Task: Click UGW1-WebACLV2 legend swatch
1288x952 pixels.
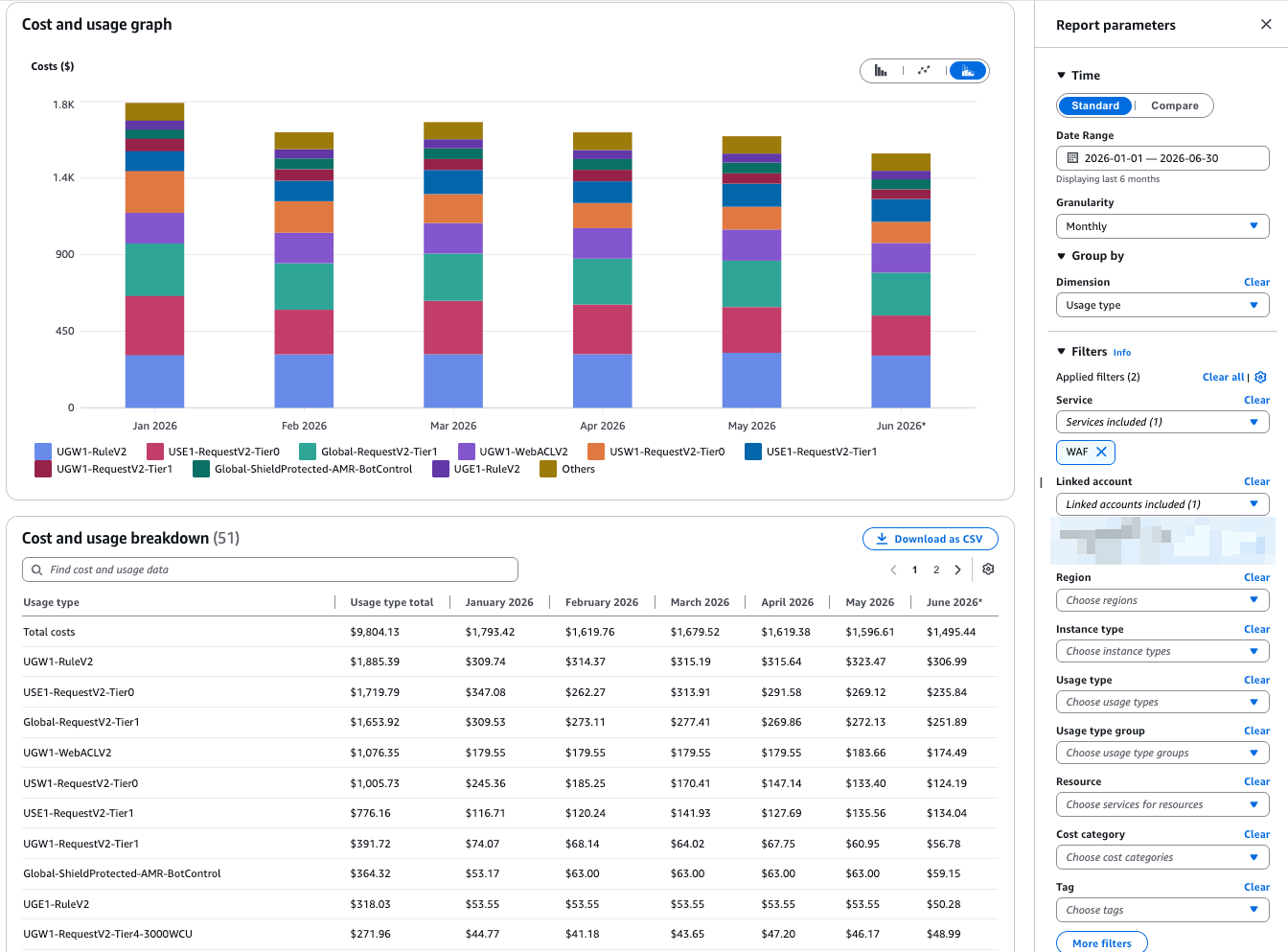Action: click(x=466, y=452)
